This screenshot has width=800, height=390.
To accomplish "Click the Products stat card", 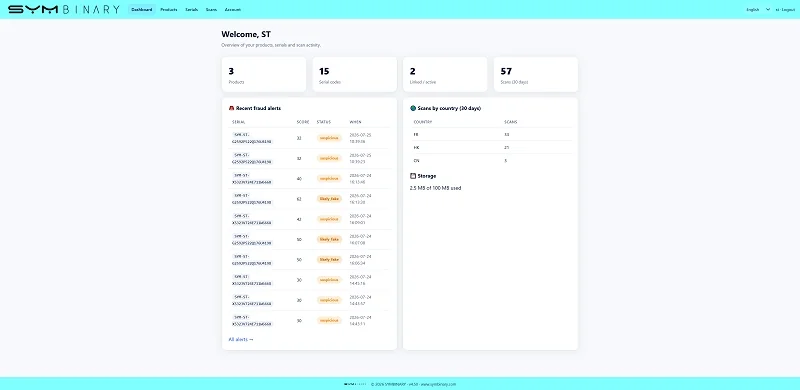I will [264, 75].
